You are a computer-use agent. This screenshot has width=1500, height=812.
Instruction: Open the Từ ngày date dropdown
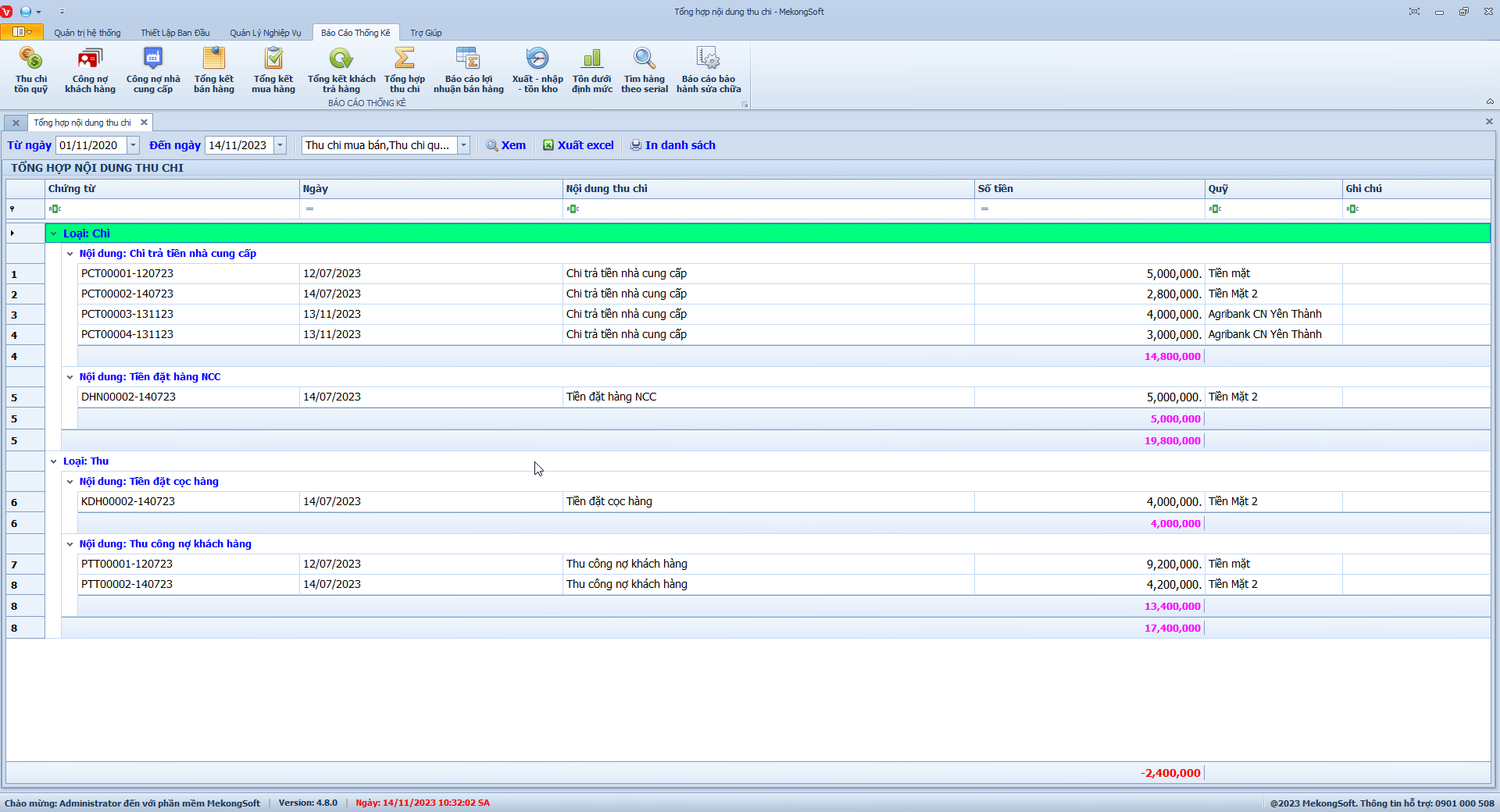click(x=134, y=145)
